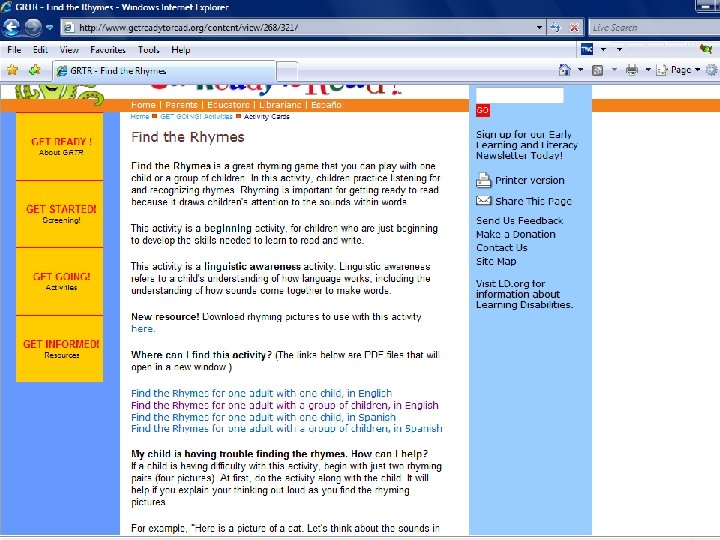Click the Home link in orange navigation bar

click(x=143, y=105)
